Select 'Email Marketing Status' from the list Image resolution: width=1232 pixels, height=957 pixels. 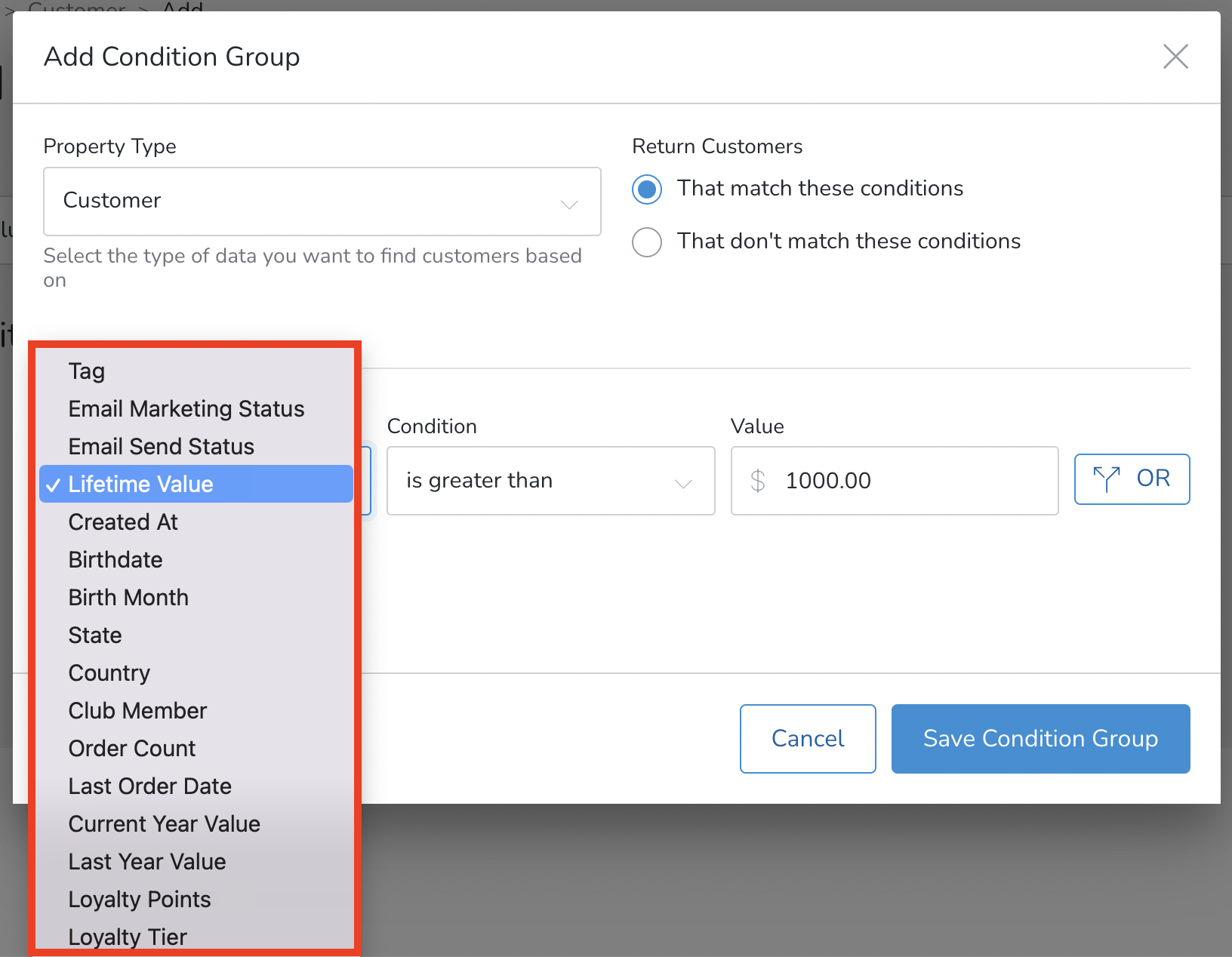pyautogui.click(x=186, y=408)
